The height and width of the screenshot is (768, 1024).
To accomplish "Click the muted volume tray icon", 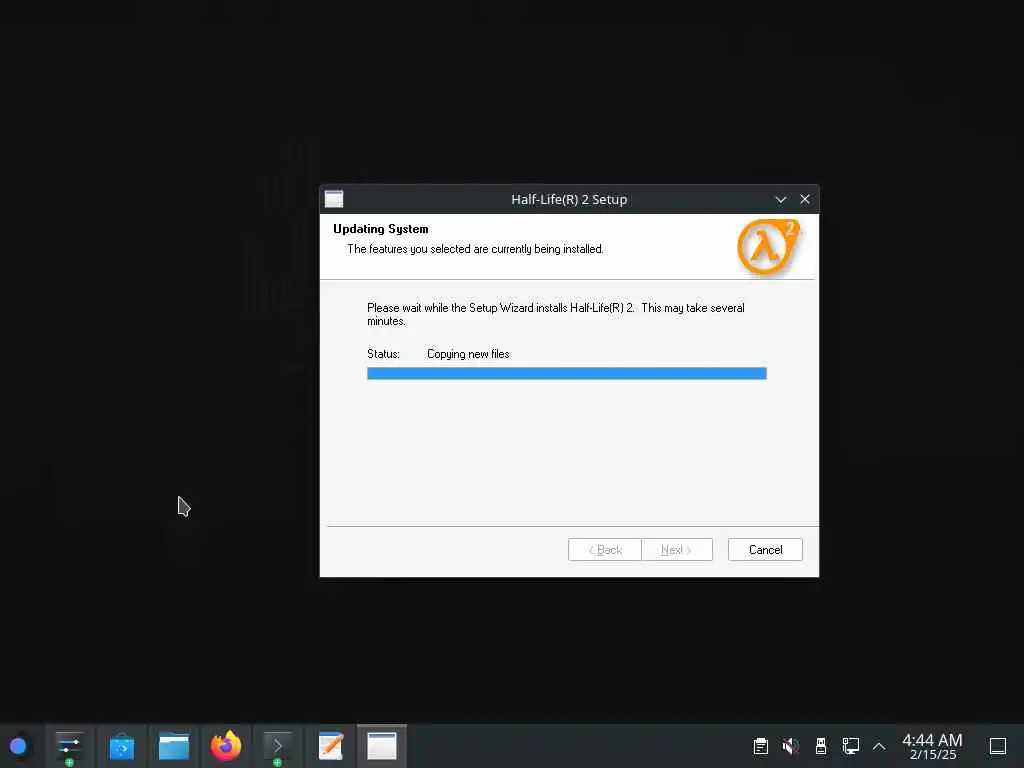I will [x=790, y=746].
